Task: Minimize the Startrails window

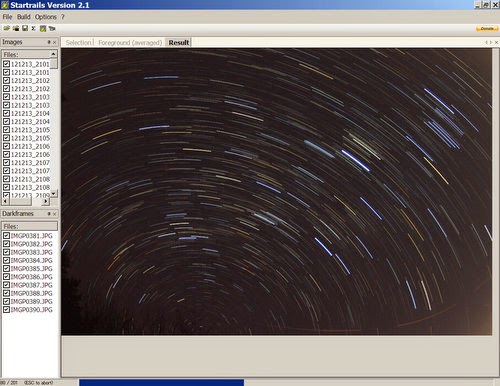Action: (477, 5)
